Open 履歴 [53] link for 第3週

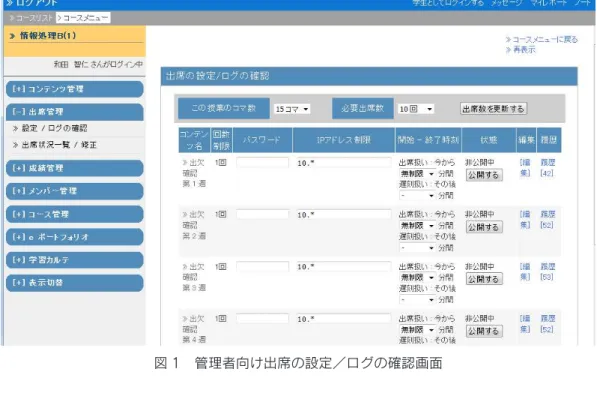[548, 272]
